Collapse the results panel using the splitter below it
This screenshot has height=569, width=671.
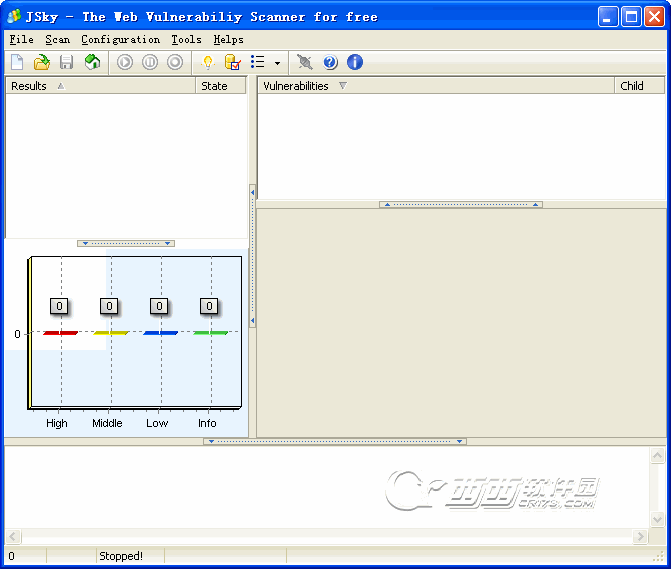(126, 243)
